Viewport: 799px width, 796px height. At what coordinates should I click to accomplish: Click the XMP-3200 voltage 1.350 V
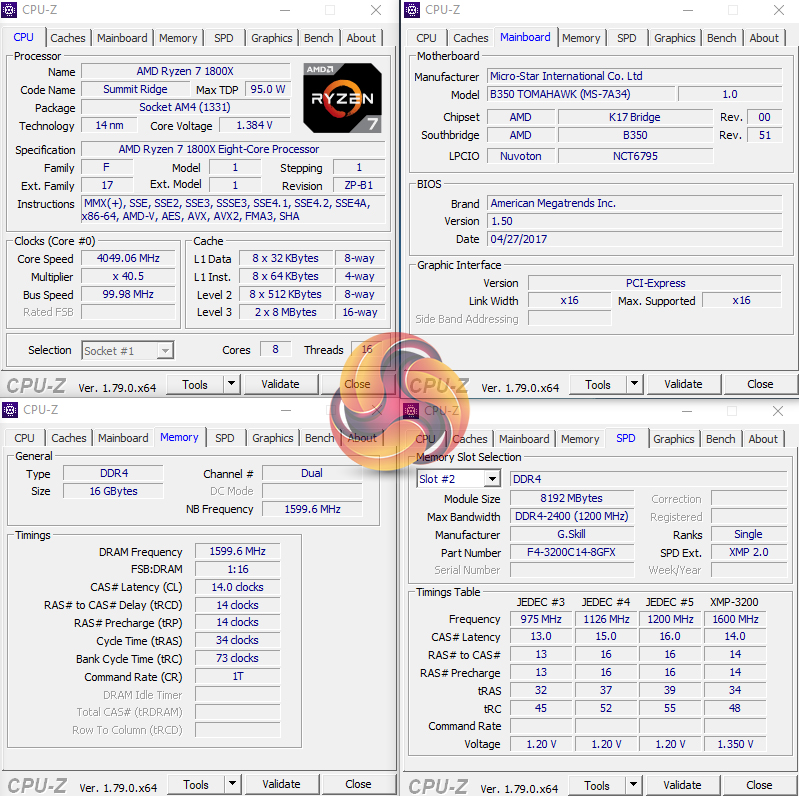[x=735, y=744]
